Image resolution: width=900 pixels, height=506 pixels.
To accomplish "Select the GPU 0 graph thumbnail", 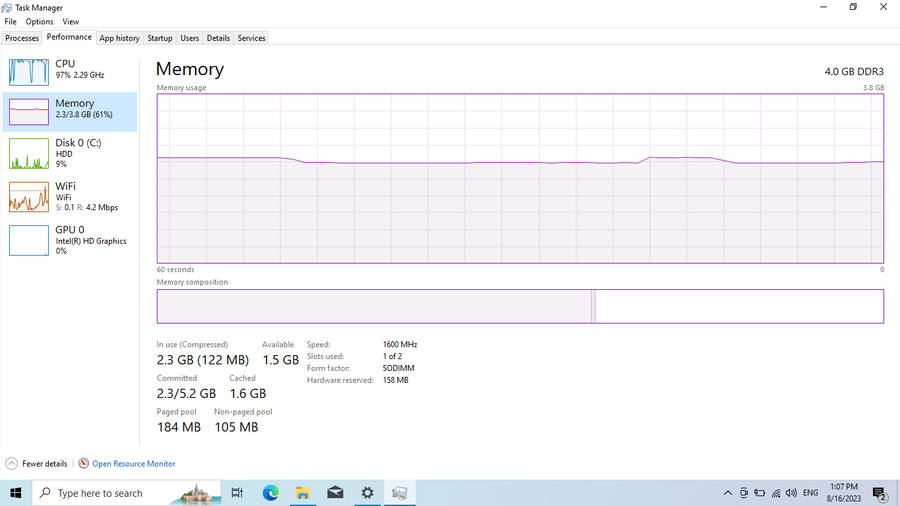I will (x=29, y=240).
